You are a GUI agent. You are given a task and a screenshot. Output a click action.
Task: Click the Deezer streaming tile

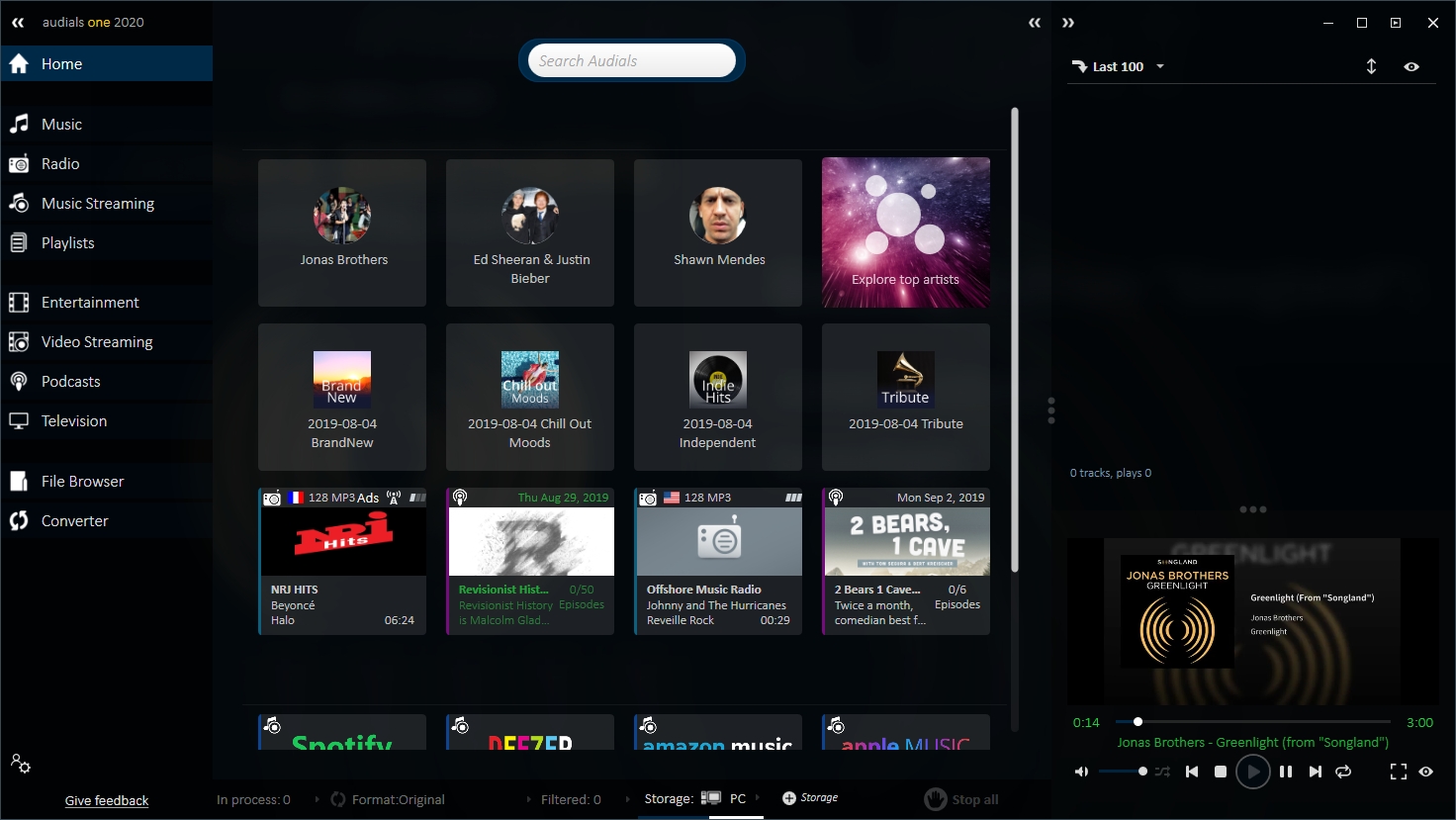point(530,732)
